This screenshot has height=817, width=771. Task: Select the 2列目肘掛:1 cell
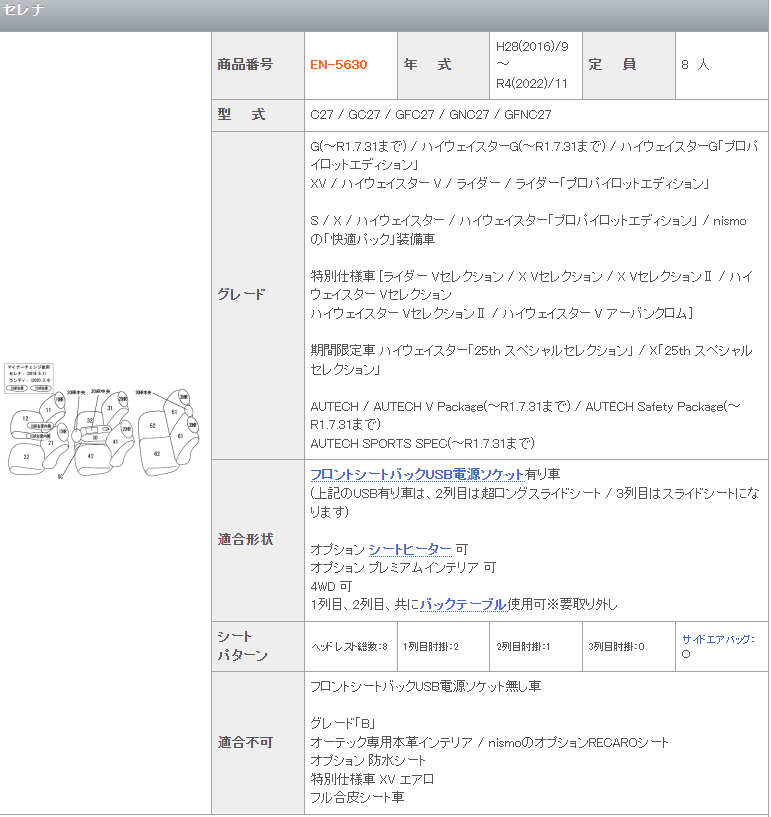[x=536, y=647]
